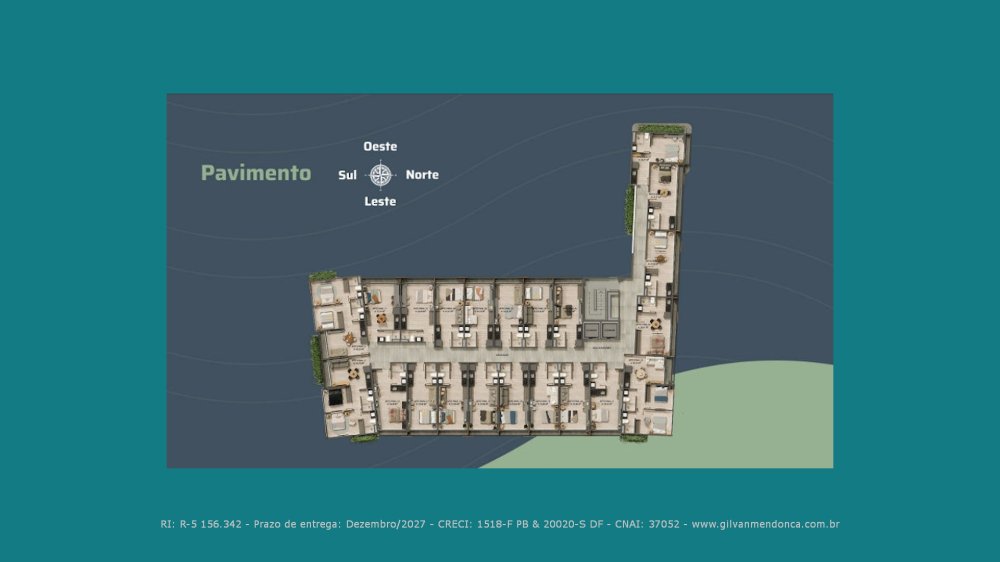This screenshot has width=1000, height=562.
Task: Open the www.gilvanmendonca.com.br link
Action: 765,523
